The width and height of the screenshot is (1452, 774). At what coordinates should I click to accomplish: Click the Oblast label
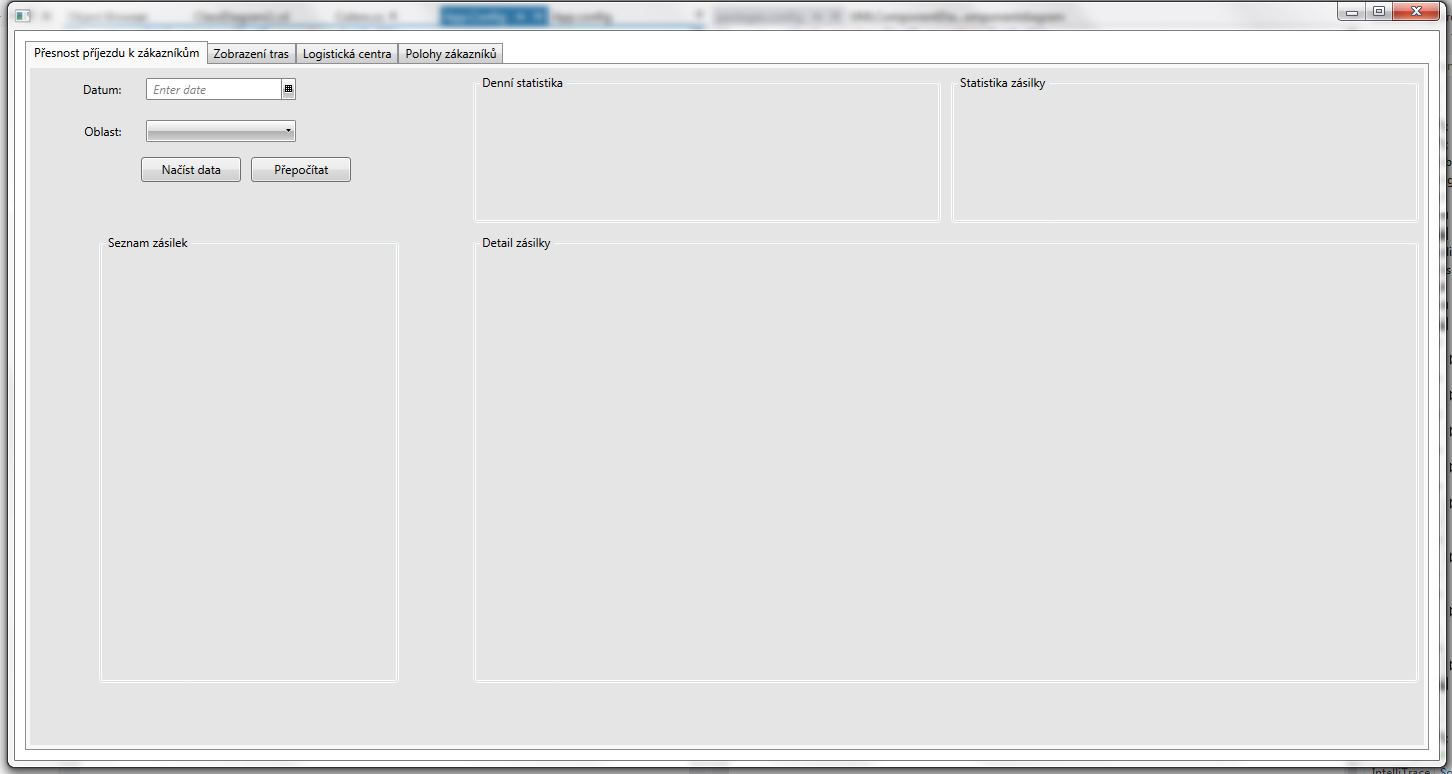click(103, 132)
